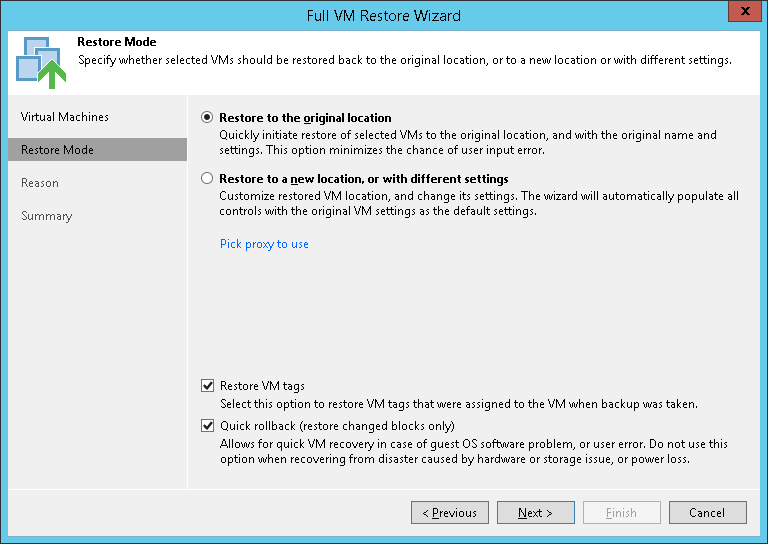Image resolution: width=768 pixels, height=544 pixels.
Task: Click the Previous button
Action: 450,513
